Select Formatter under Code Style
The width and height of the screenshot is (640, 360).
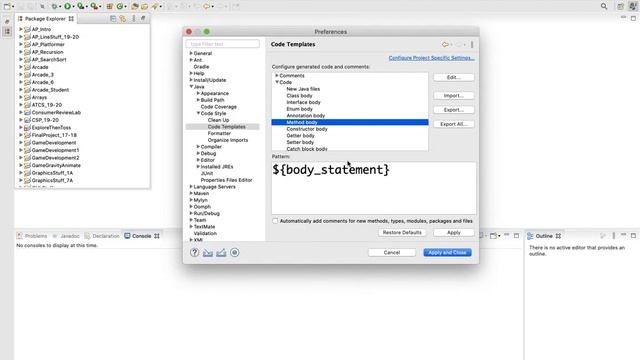219,133
